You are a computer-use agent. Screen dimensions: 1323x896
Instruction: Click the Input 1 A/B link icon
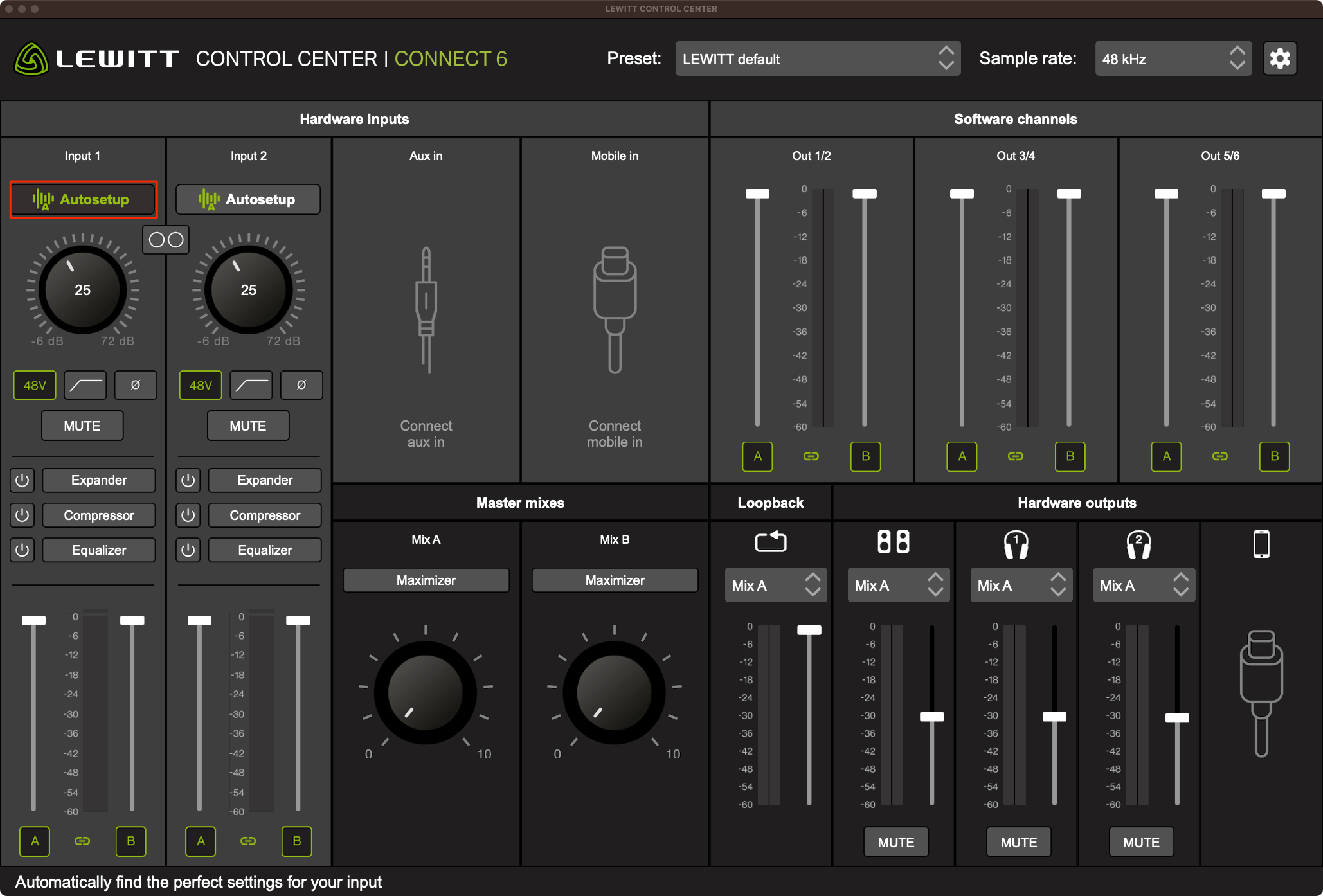point(82,841)
